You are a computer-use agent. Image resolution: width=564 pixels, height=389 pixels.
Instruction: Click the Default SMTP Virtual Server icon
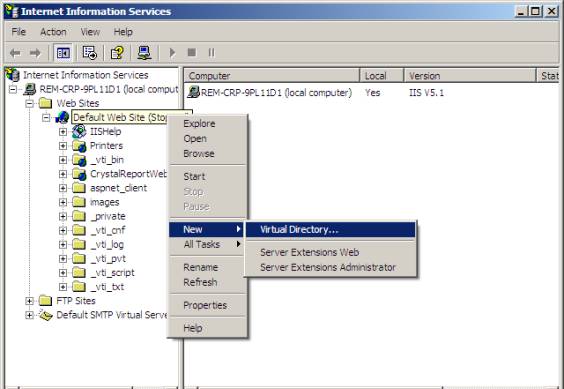coord(46,315)
